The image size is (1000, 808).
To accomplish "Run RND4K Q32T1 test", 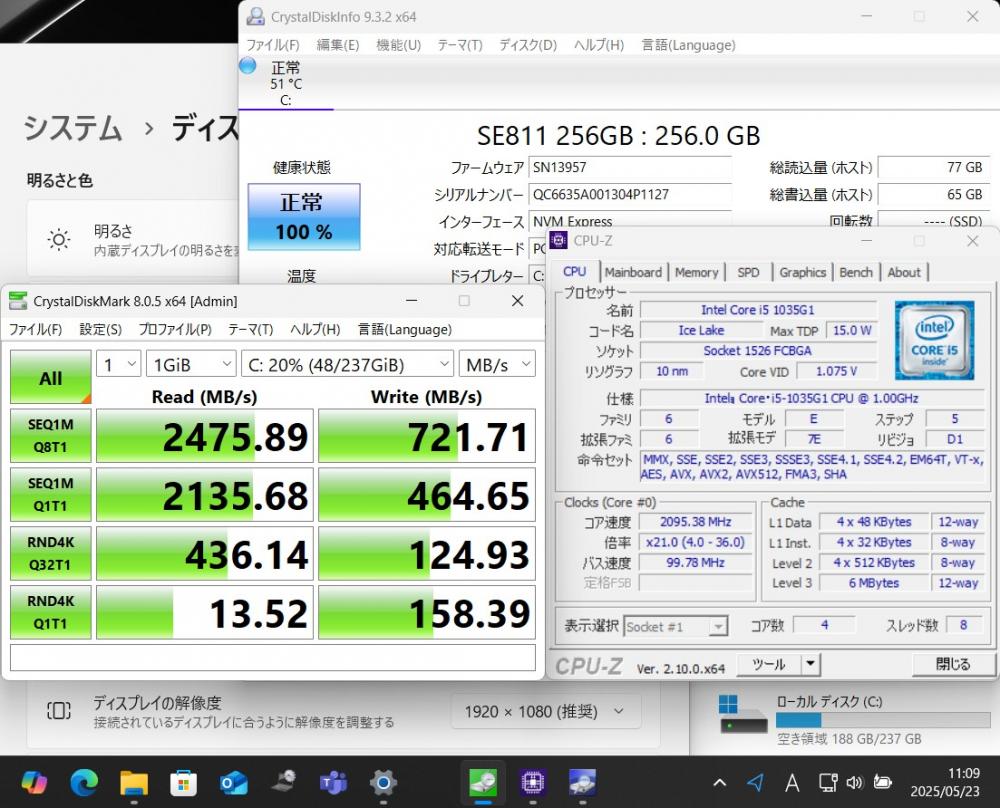I will coord(51,553).
